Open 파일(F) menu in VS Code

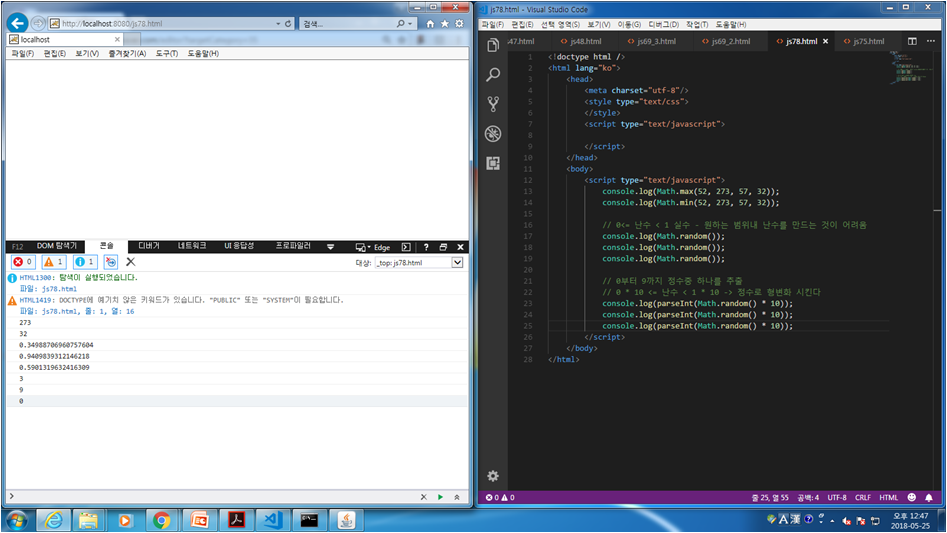[x=492, y=24]
